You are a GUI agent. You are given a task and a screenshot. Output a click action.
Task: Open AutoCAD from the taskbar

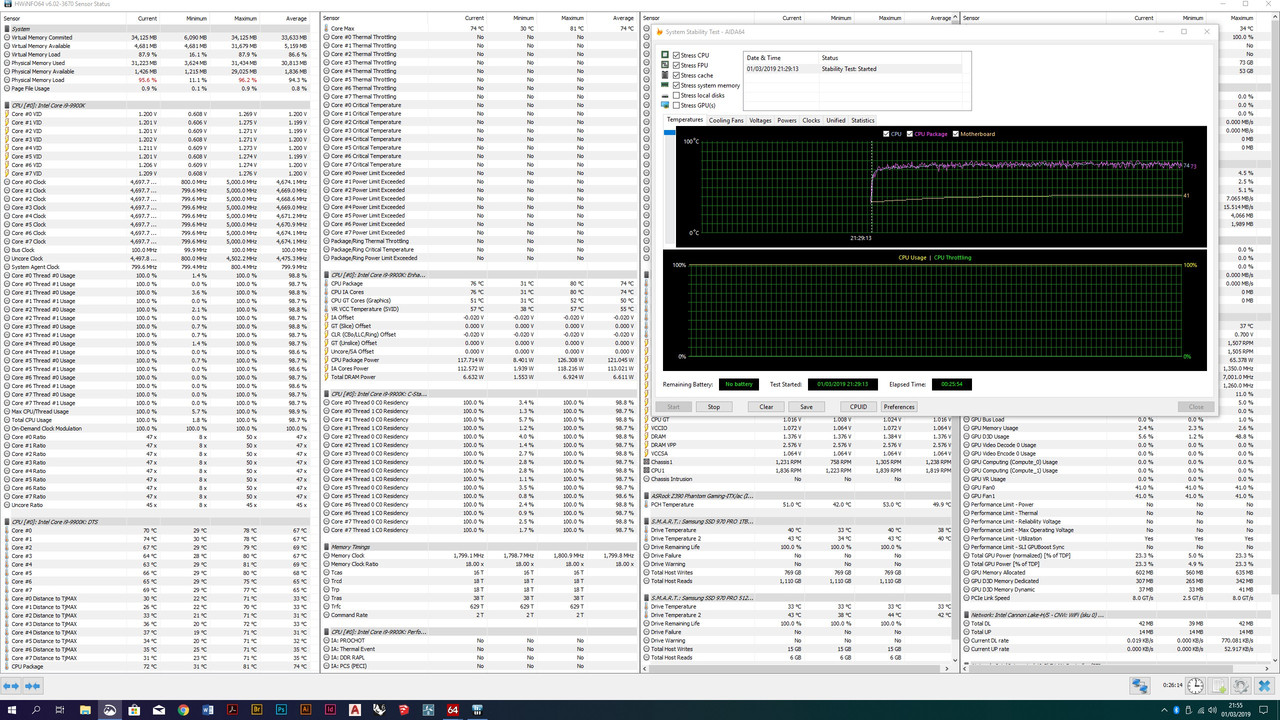click(x=354, y=709)
